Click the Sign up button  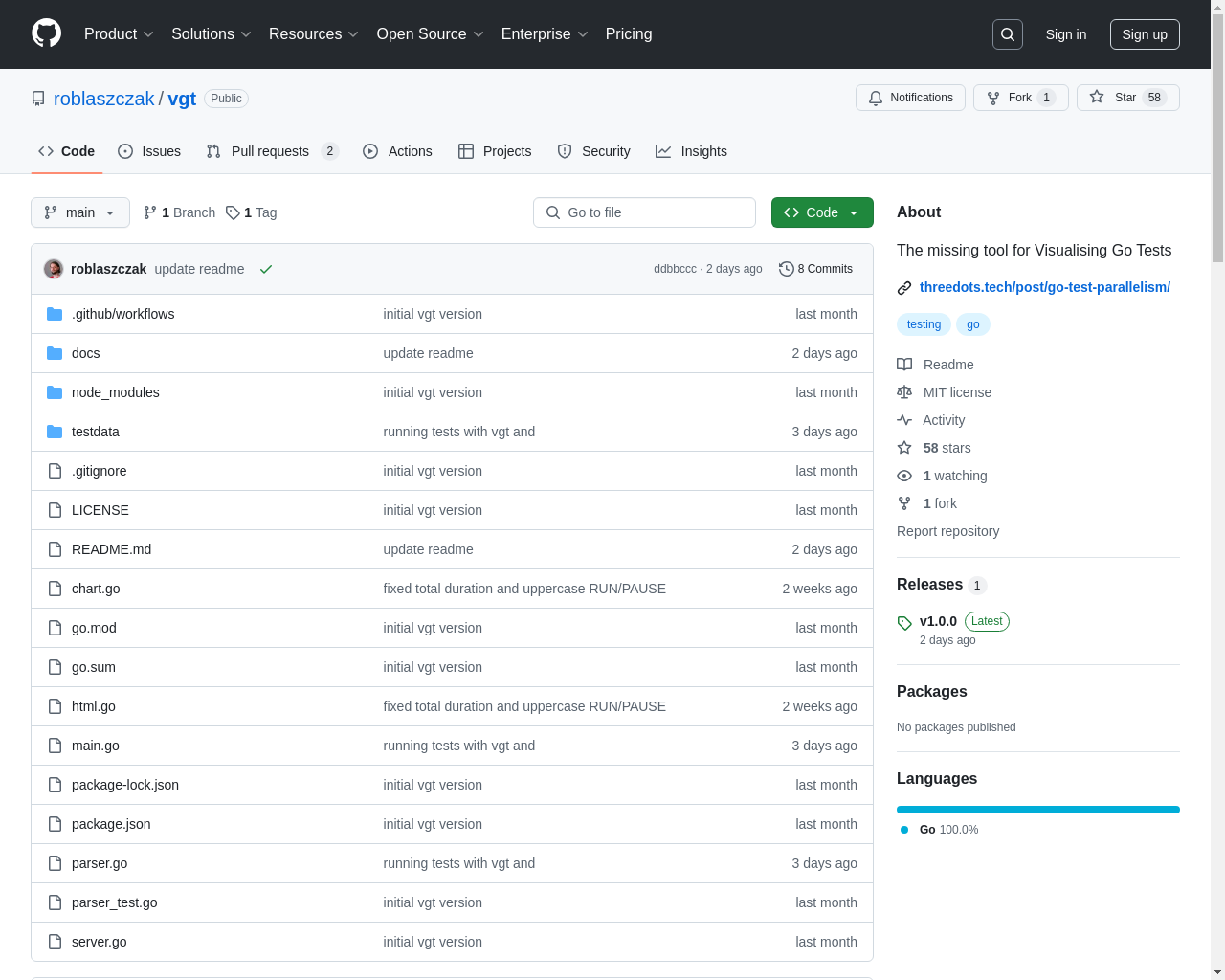pyautogui.click(x=1145, y=34)
